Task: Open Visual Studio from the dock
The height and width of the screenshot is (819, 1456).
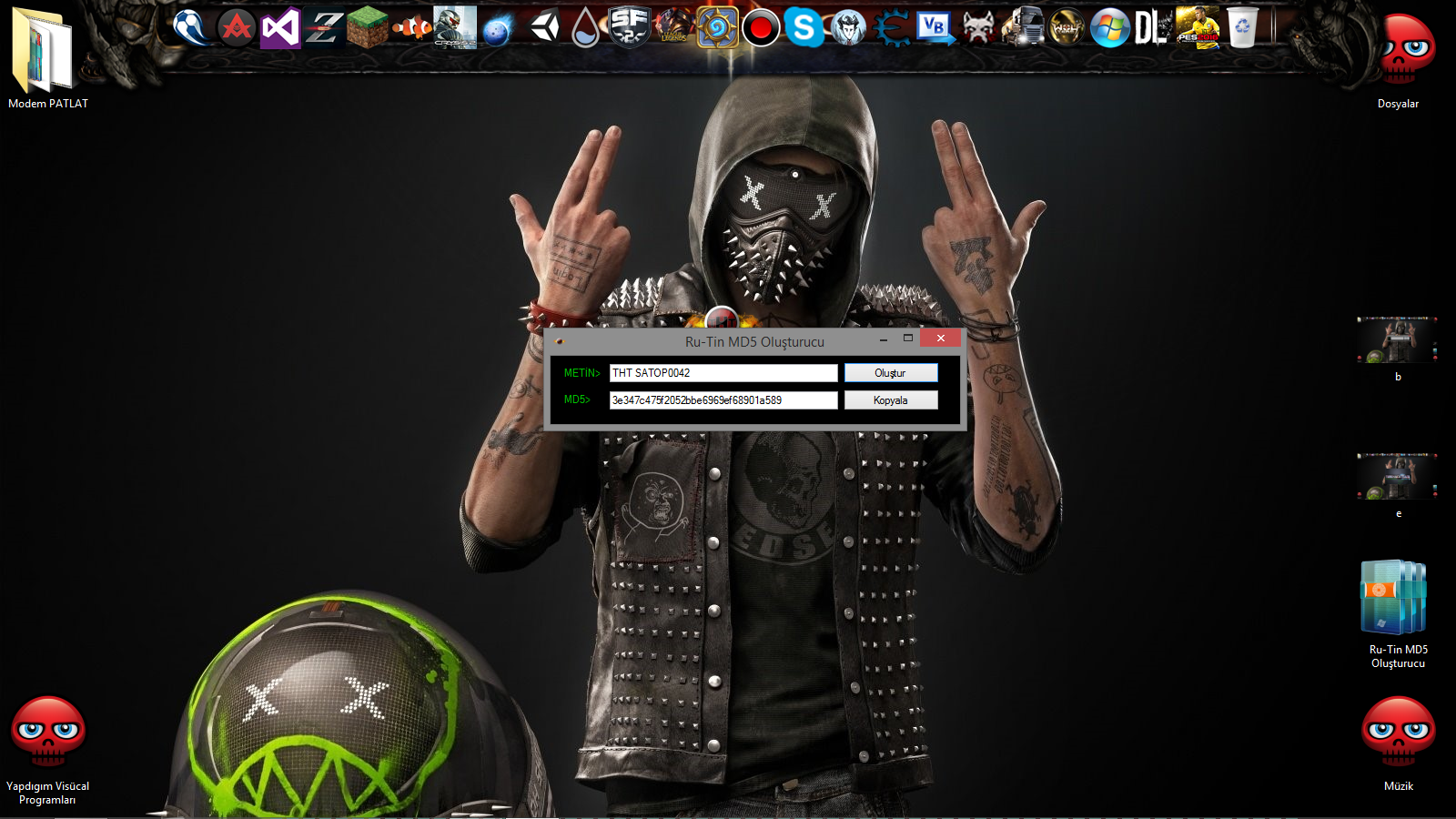Action: pyautogui.click(x=280, y=28)
